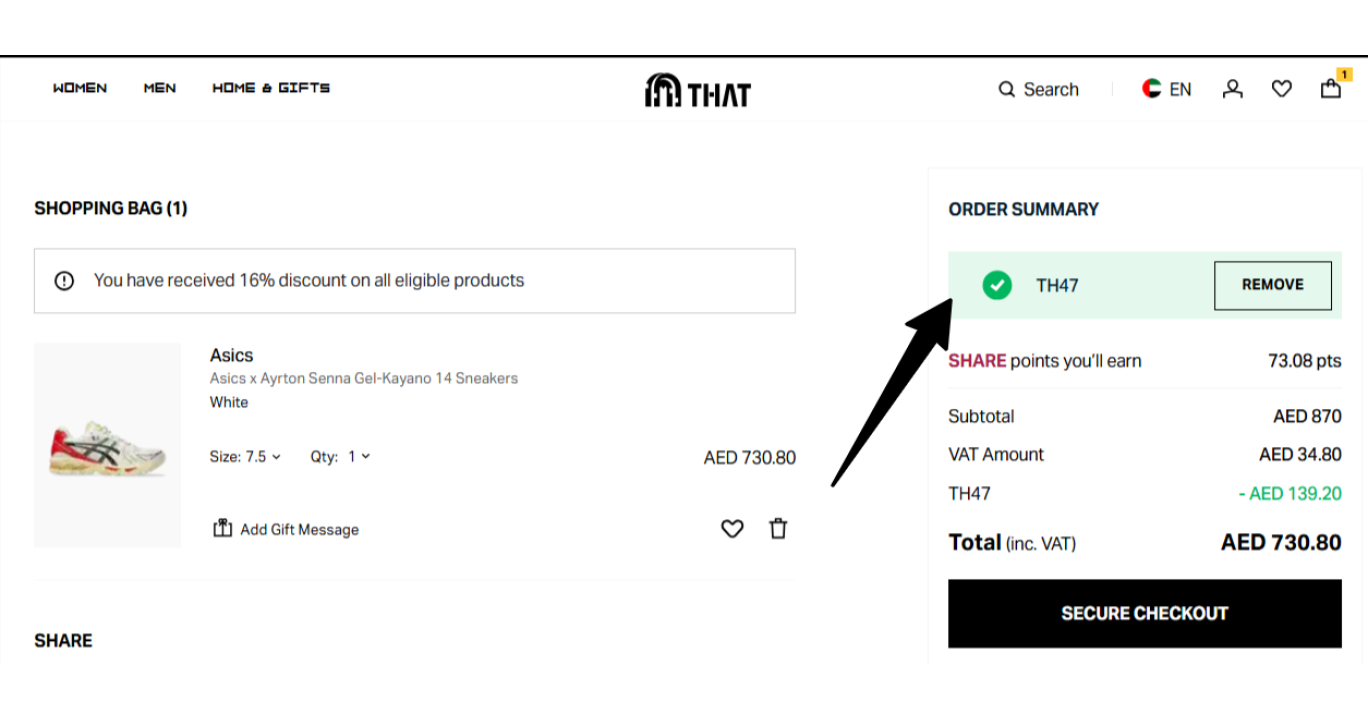
Task: Click the Subtotal AED 870 value
Action: pyautogui.click(x=1307, y=416)
